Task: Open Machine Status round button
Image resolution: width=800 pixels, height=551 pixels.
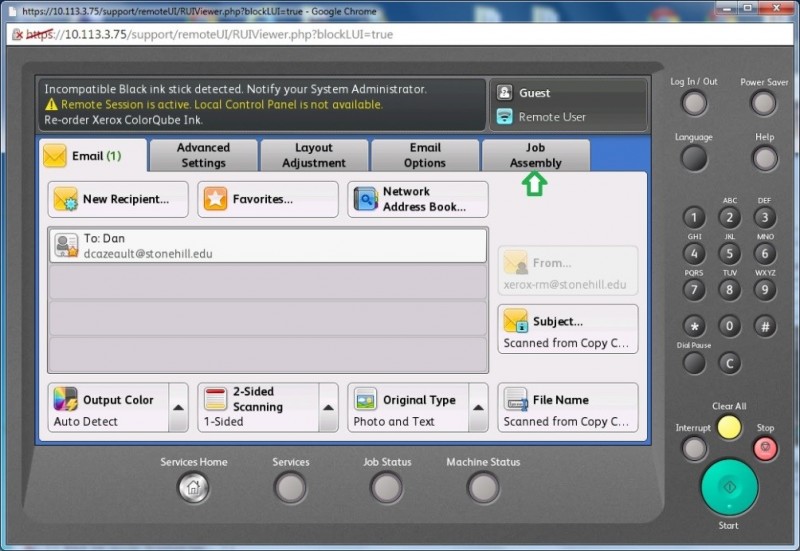Action: click(x=483, y=487)
